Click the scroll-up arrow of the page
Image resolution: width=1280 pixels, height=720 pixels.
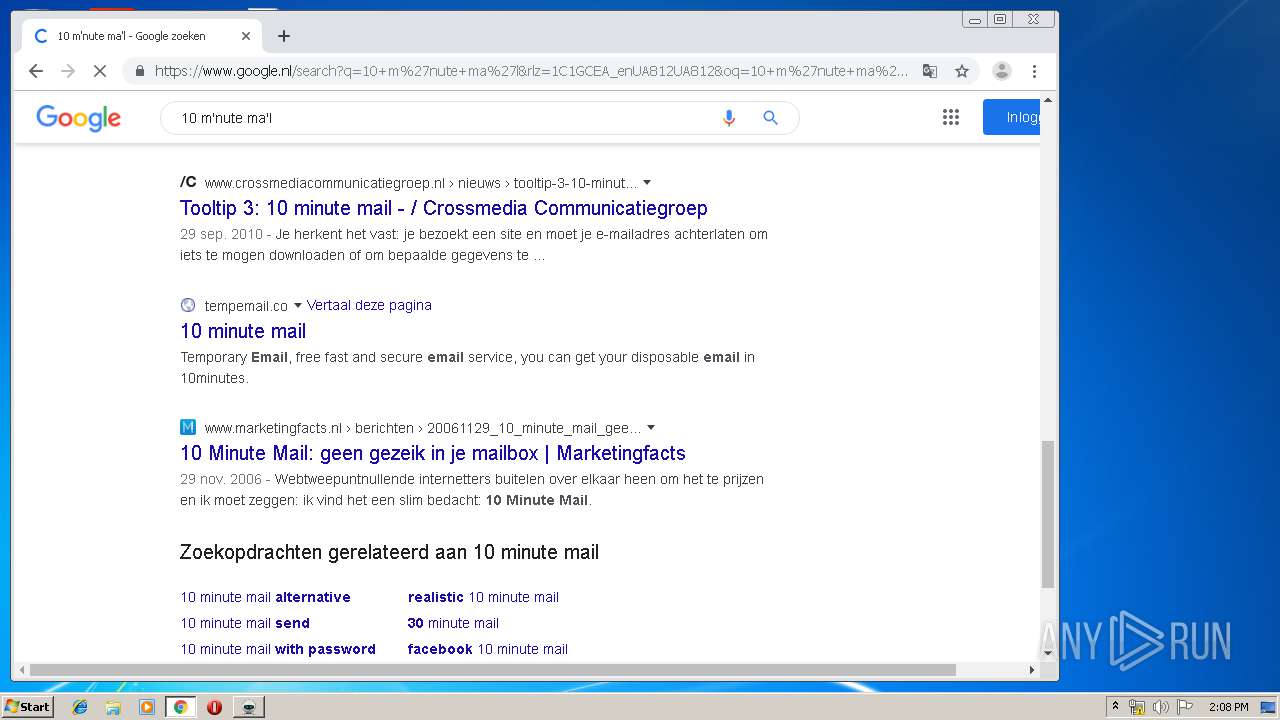pos(1048,100)
